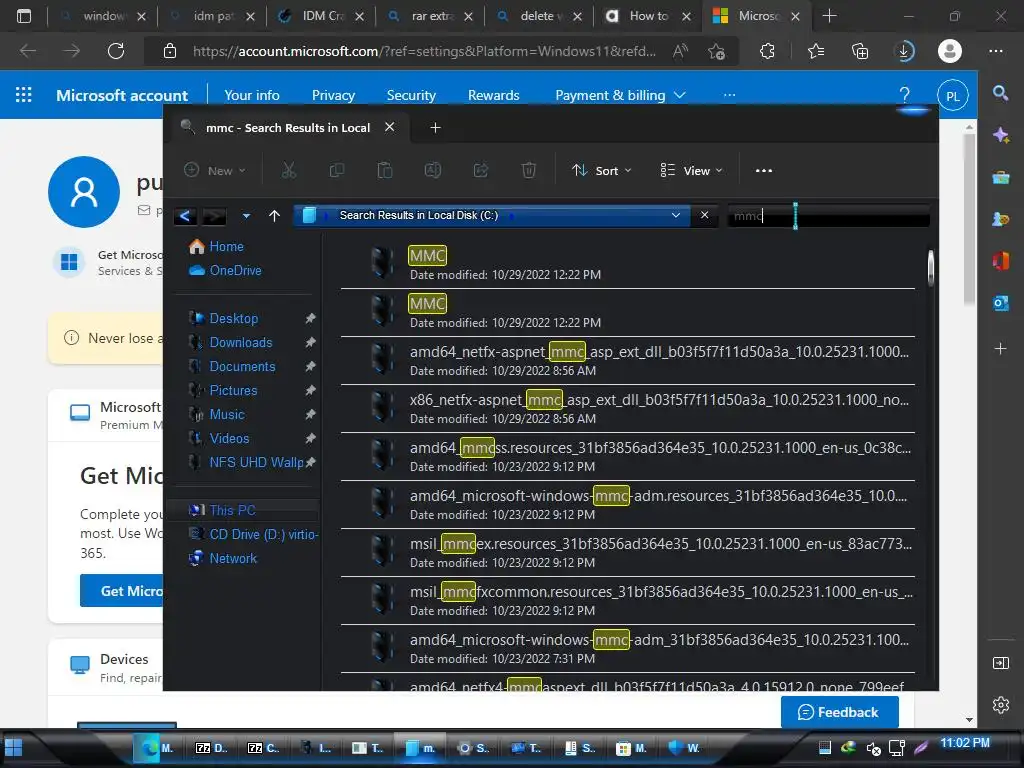Show more Microsoft account navigation items

tap(729, 95)
